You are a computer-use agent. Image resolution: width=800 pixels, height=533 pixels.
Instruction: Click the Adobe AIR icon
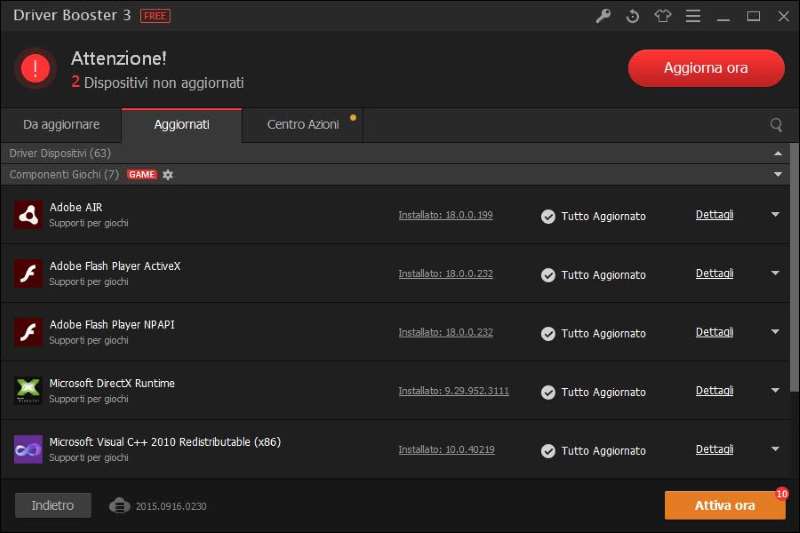point(28,215)
